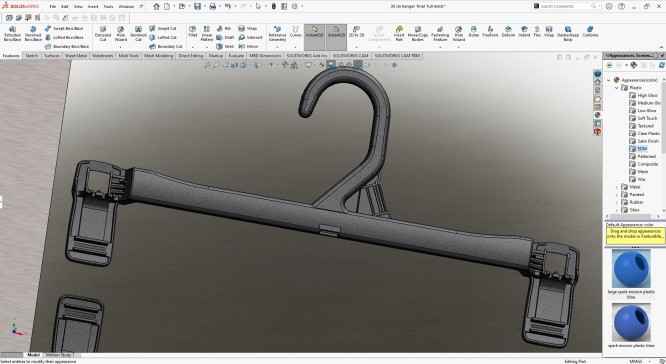Select the Satin Finish plastic folder
Viewport: 666px width, 364px height.
tap(644, 141)
